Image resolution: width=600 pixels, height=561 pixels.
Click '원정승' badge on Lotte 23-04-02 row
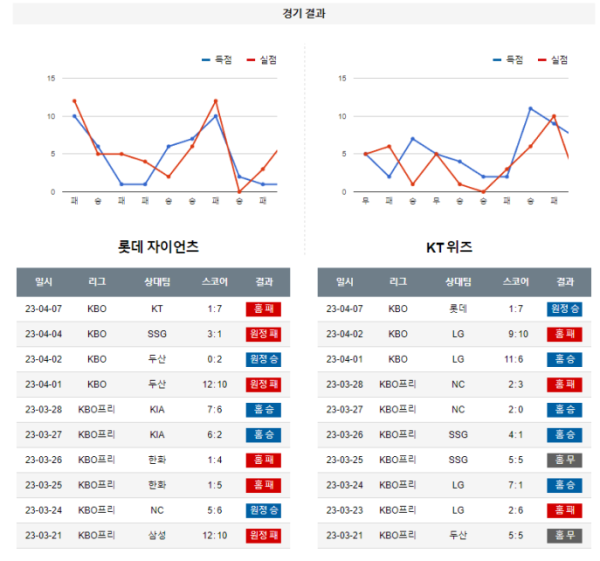pos(263,359)
